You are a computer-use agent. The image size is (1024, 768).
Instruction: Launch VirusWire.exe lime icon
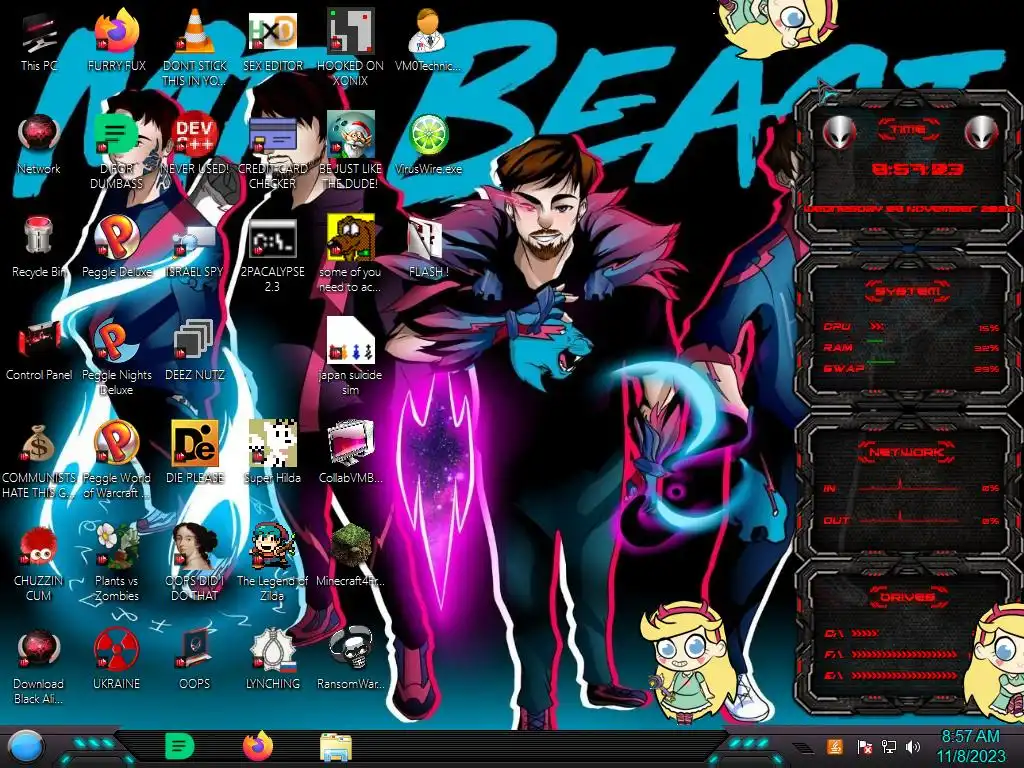point(428,144)
